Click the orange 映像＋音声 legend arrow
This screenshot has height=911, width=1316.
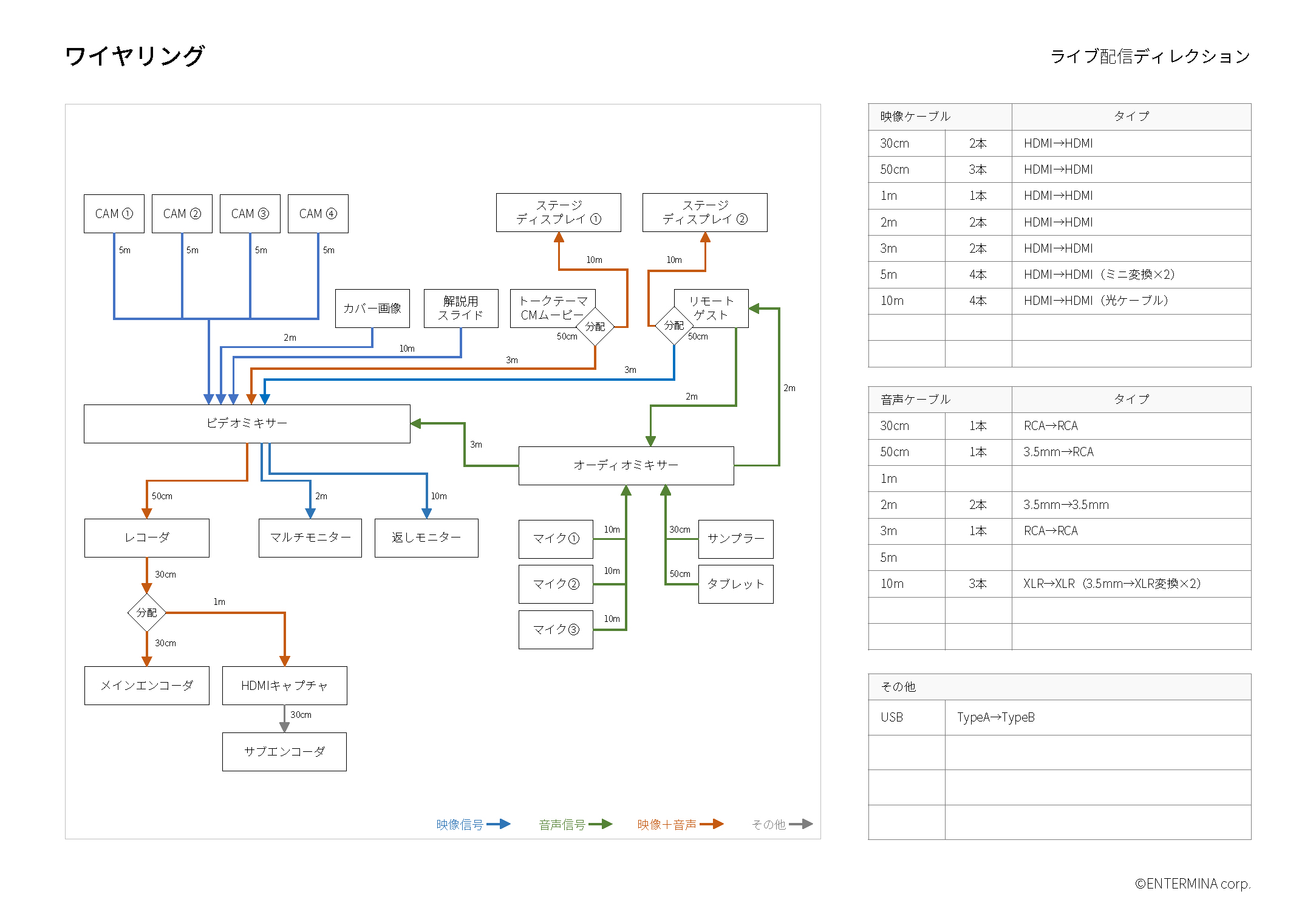click(x=711, y=824)
